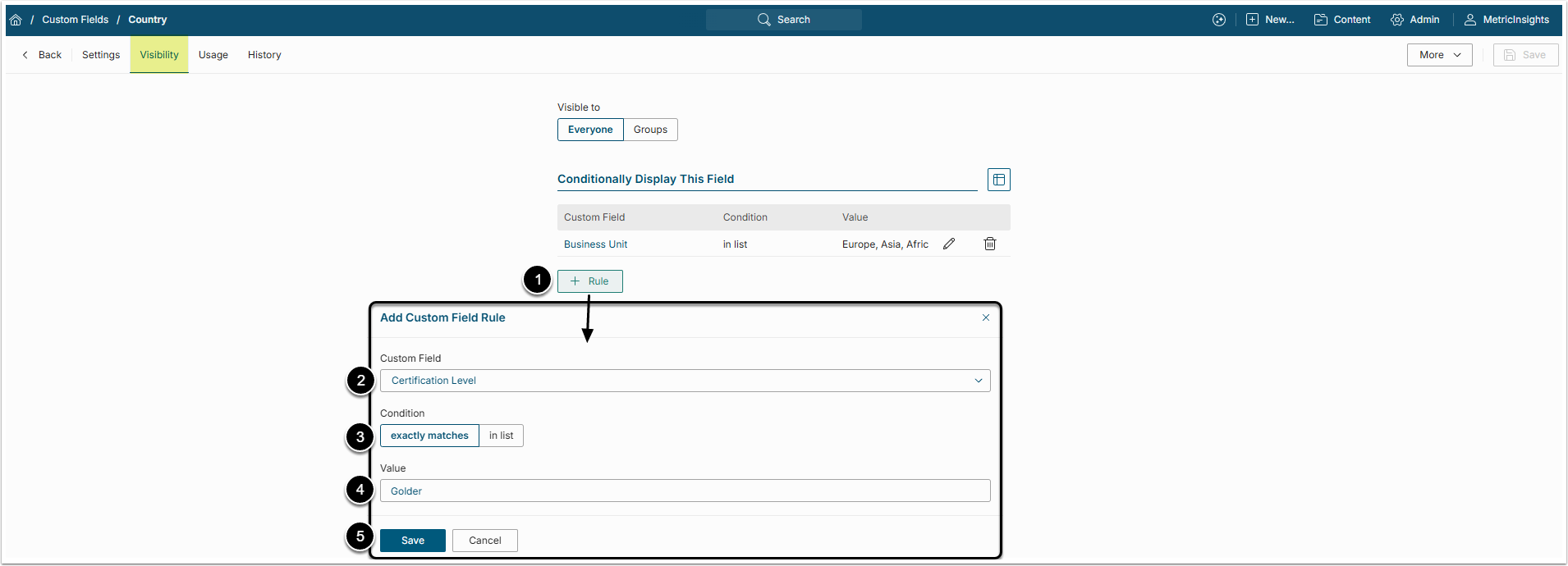Add a new Rule

tap(590, 281)
